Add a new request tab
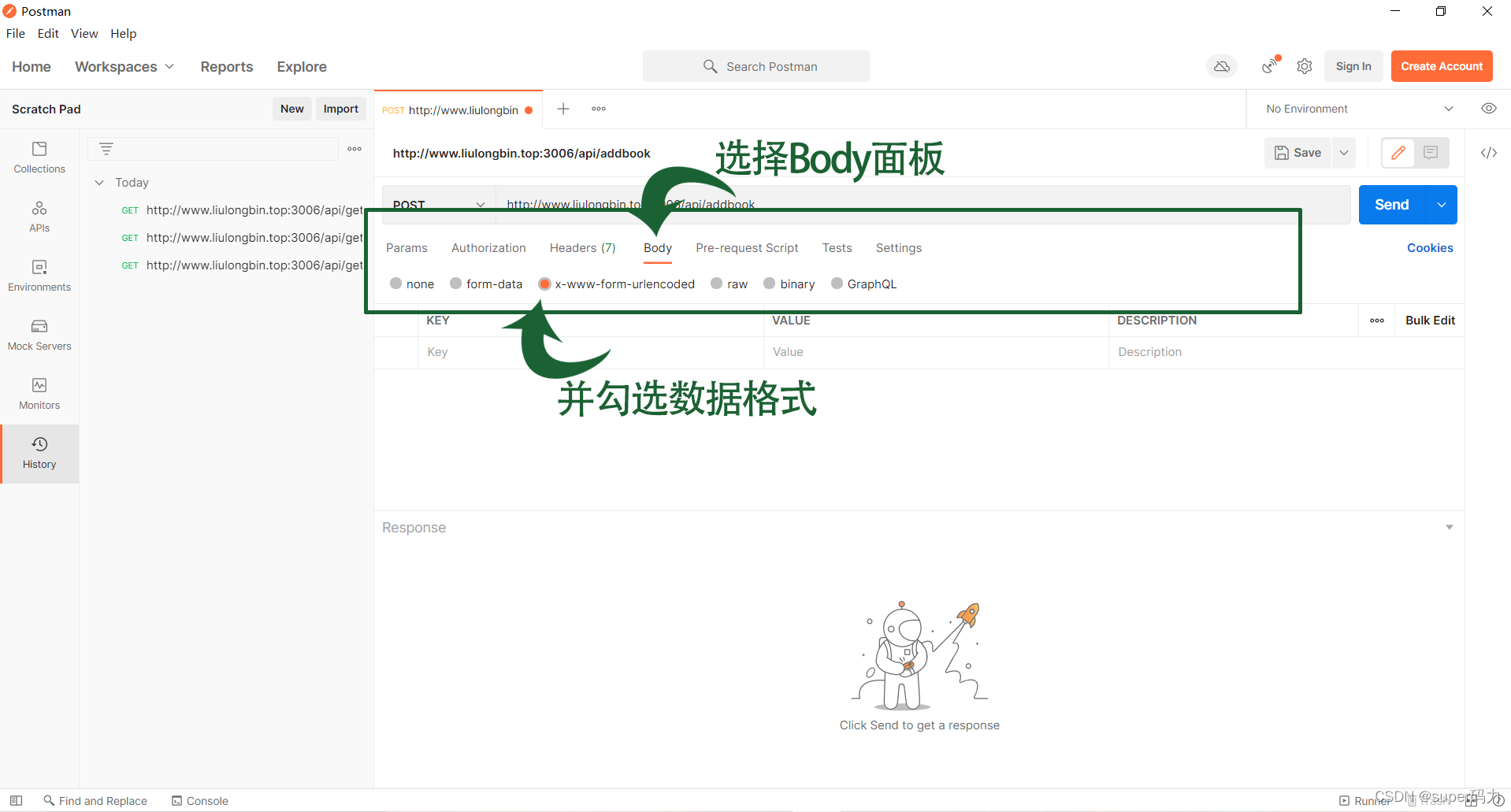The width and height of the screenshot is (1511, 812). [563, 109]
